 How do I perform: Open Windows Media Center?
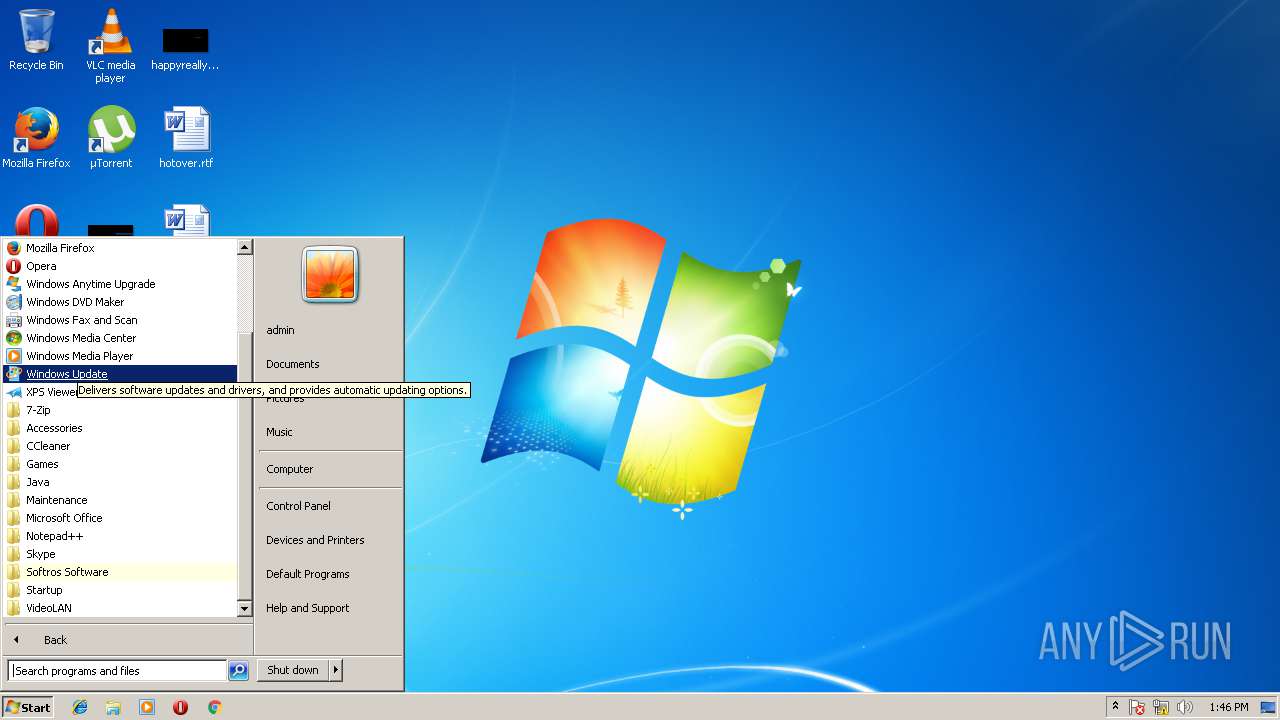[120, 338]
